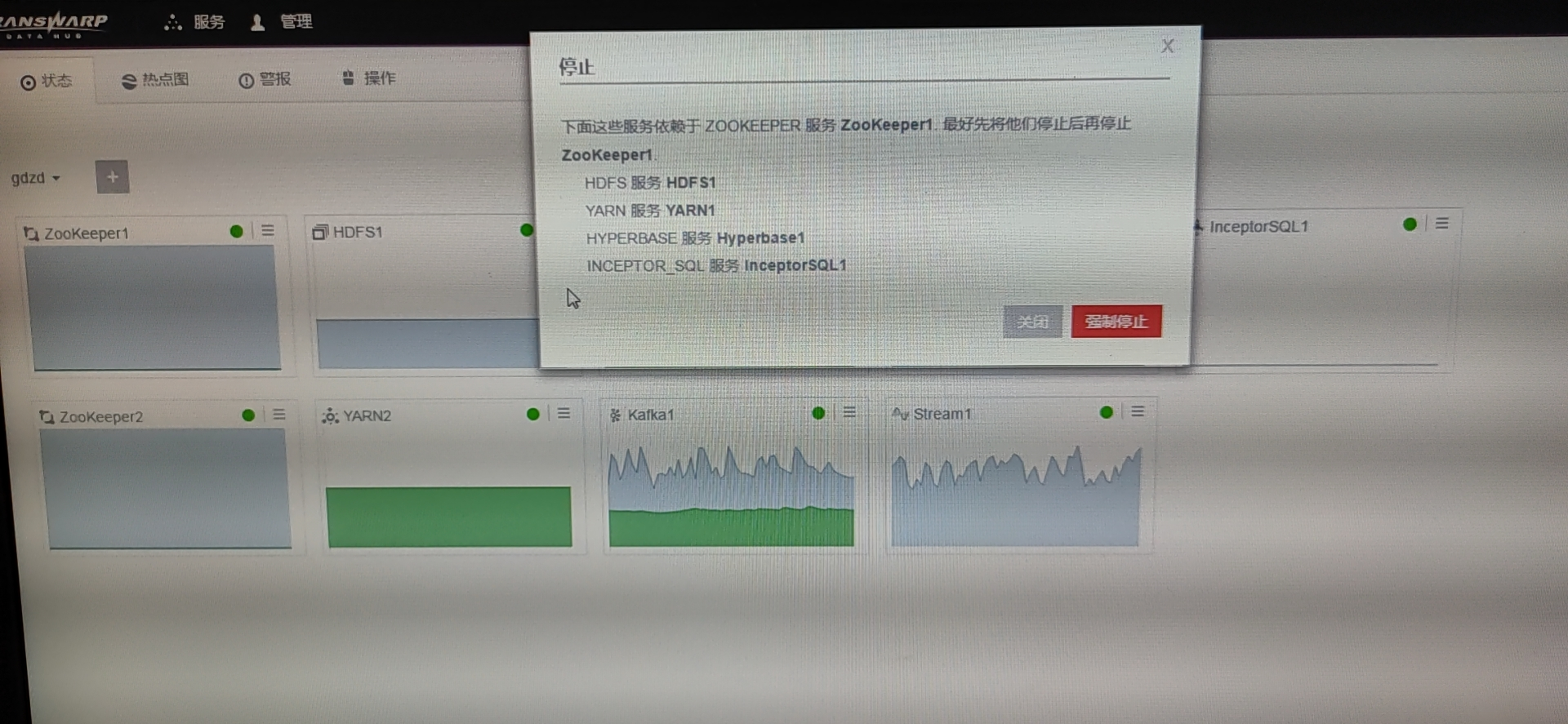
Task: Click the YARN2 service icon
Action: pos(330,416)
